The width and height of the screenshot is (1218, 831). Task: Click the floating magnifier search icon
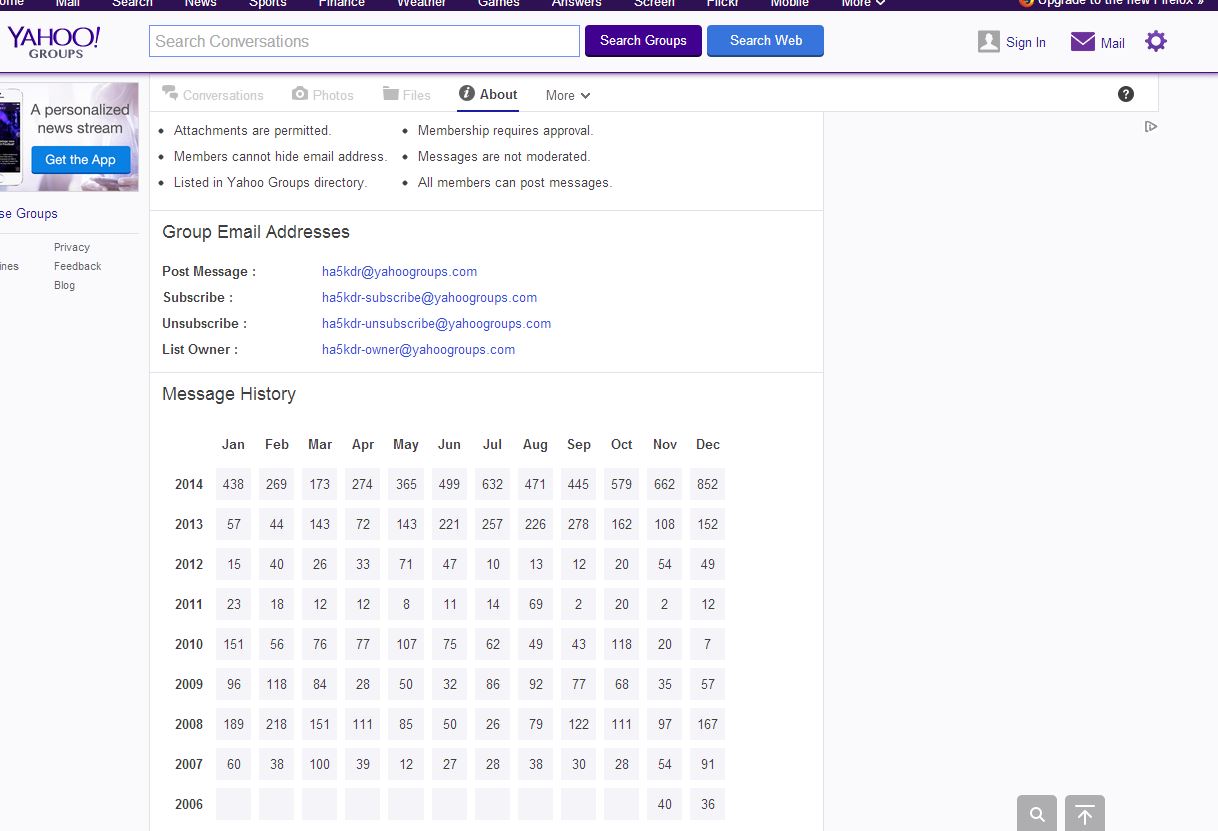coord(1037,814)
